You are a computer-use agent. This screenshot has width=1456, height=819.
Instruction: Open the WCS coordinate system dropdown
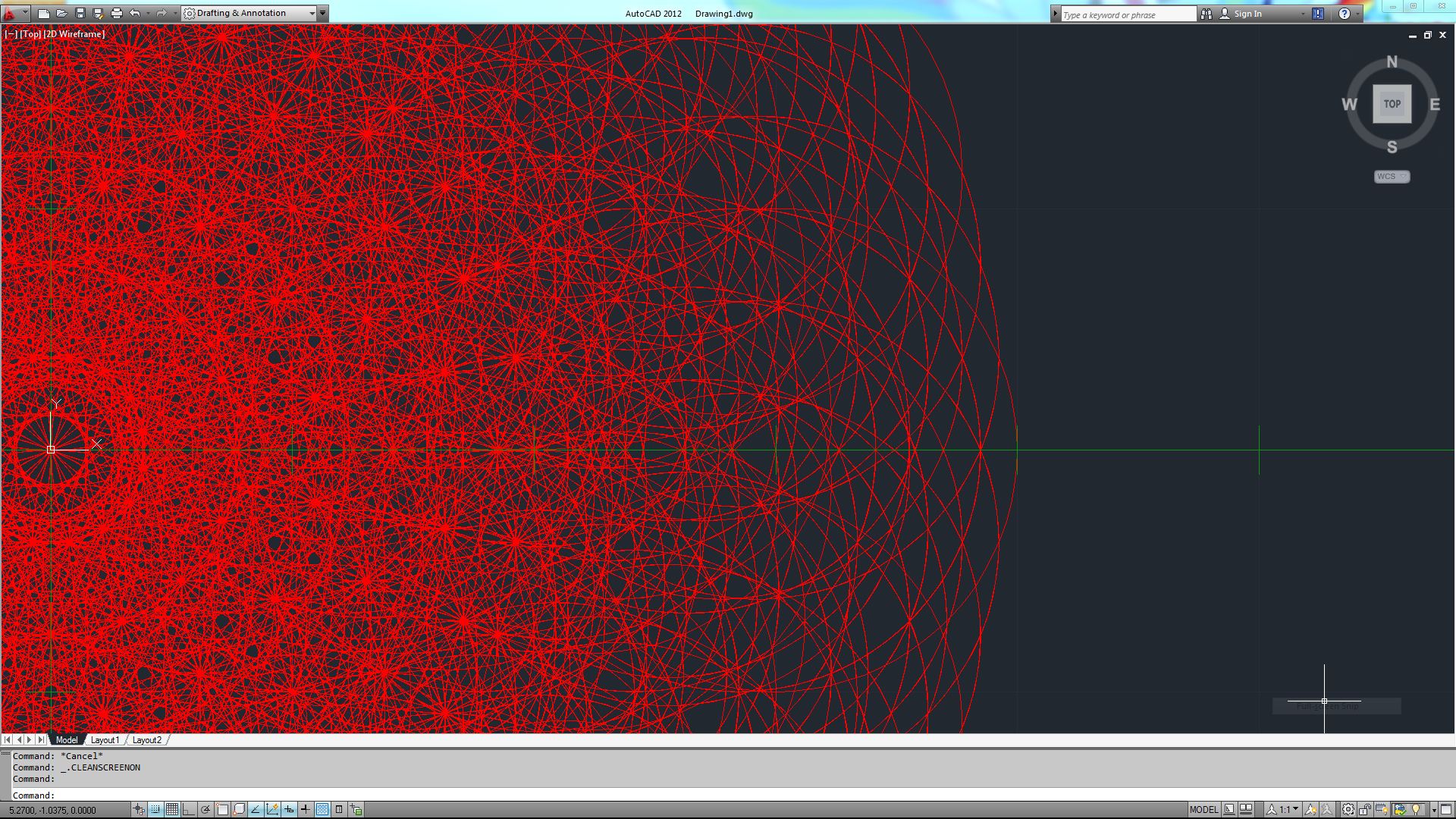tap(1392, 177)
